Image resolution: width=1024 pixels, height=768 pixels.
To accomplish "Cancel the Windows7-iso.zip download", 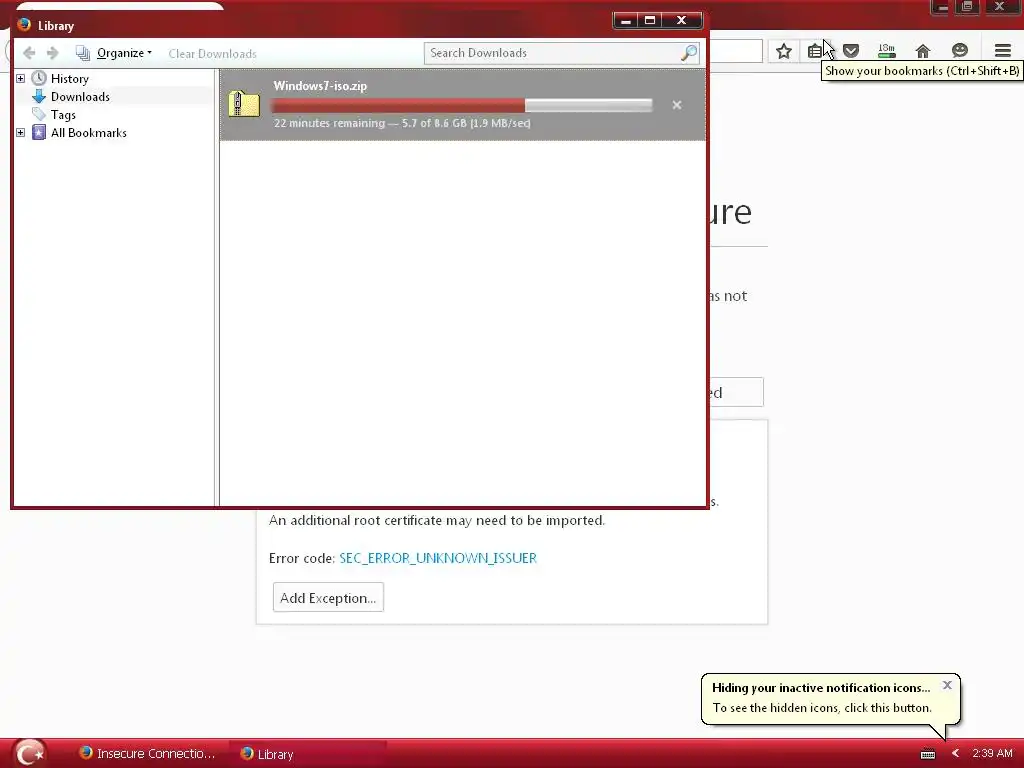I will (677, 104).
